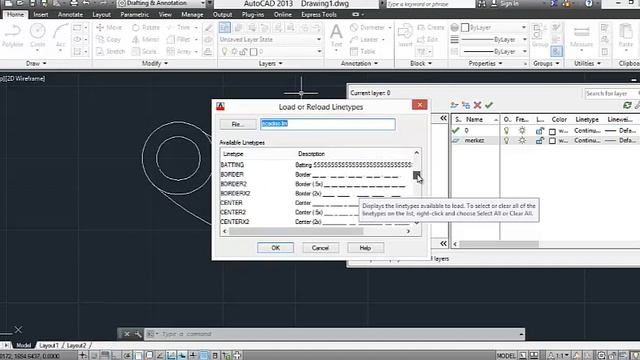Open the Unsaved Layer State dropdown
The image size is (640, 360).
click(270, 40)
